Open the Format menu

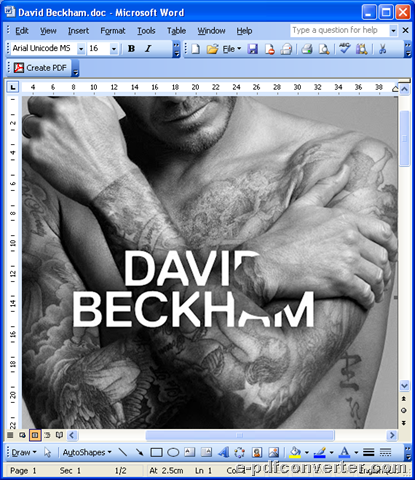[113, 31]
